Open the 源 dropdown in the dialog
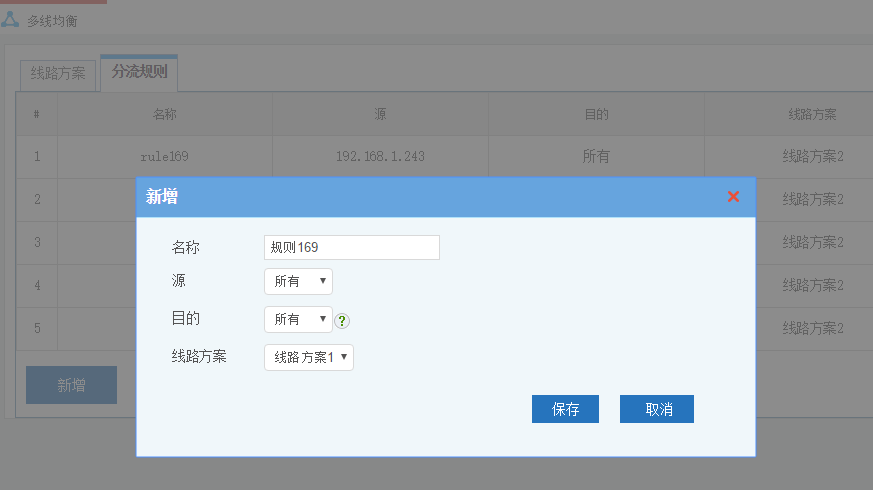 click(298, 282)
